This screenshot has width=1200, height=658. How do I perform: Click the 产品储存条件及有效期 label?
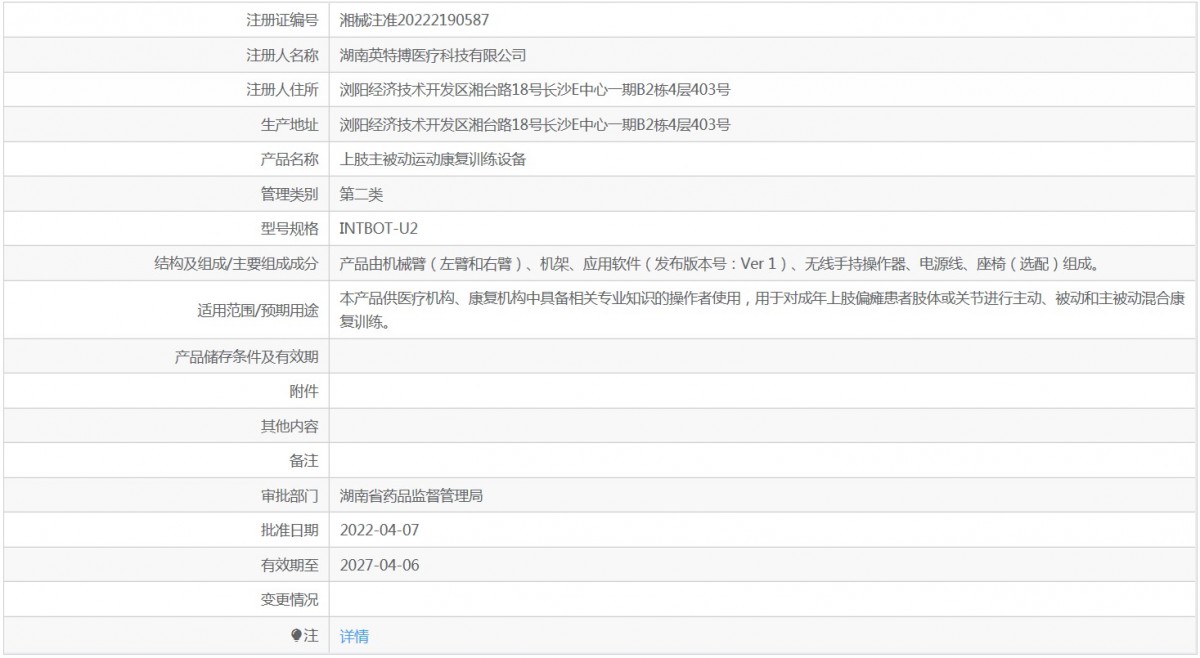point(246,357)
